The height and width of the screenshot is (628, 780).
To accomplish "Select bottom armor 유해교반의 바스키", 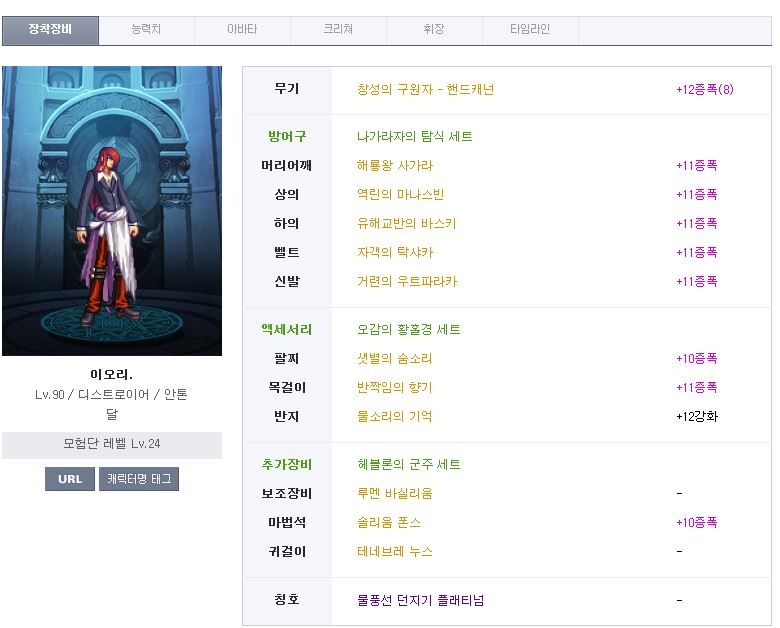I will [x=406, y=224].
